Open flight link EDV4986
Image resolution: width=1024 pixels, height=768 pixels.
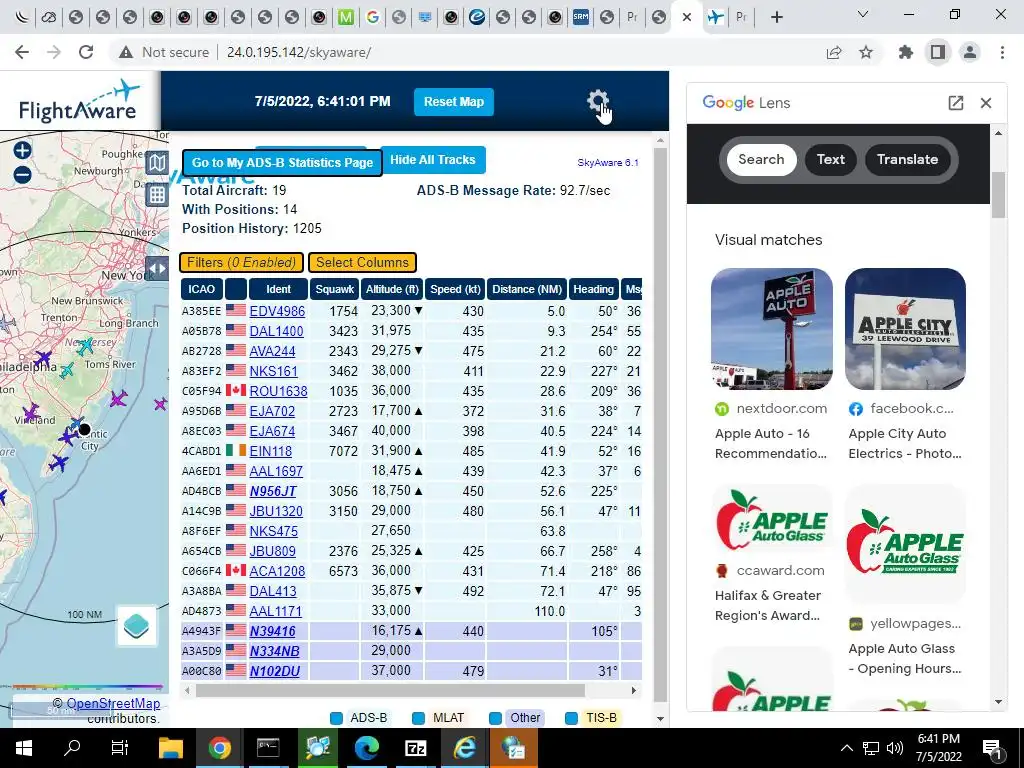point(277,312)
